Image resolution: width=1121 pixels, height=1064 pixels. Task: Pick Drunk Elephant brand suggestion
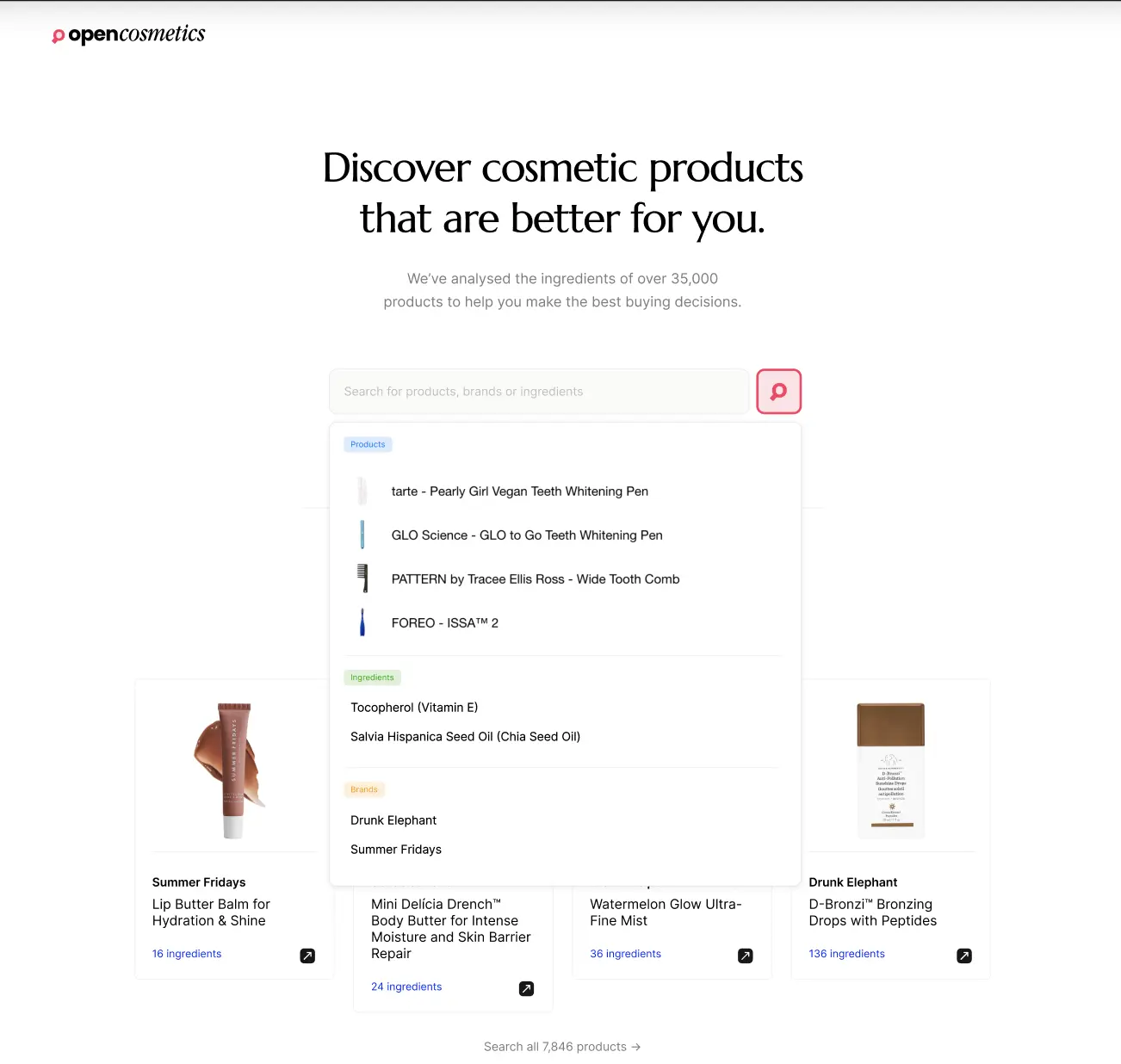393,820
